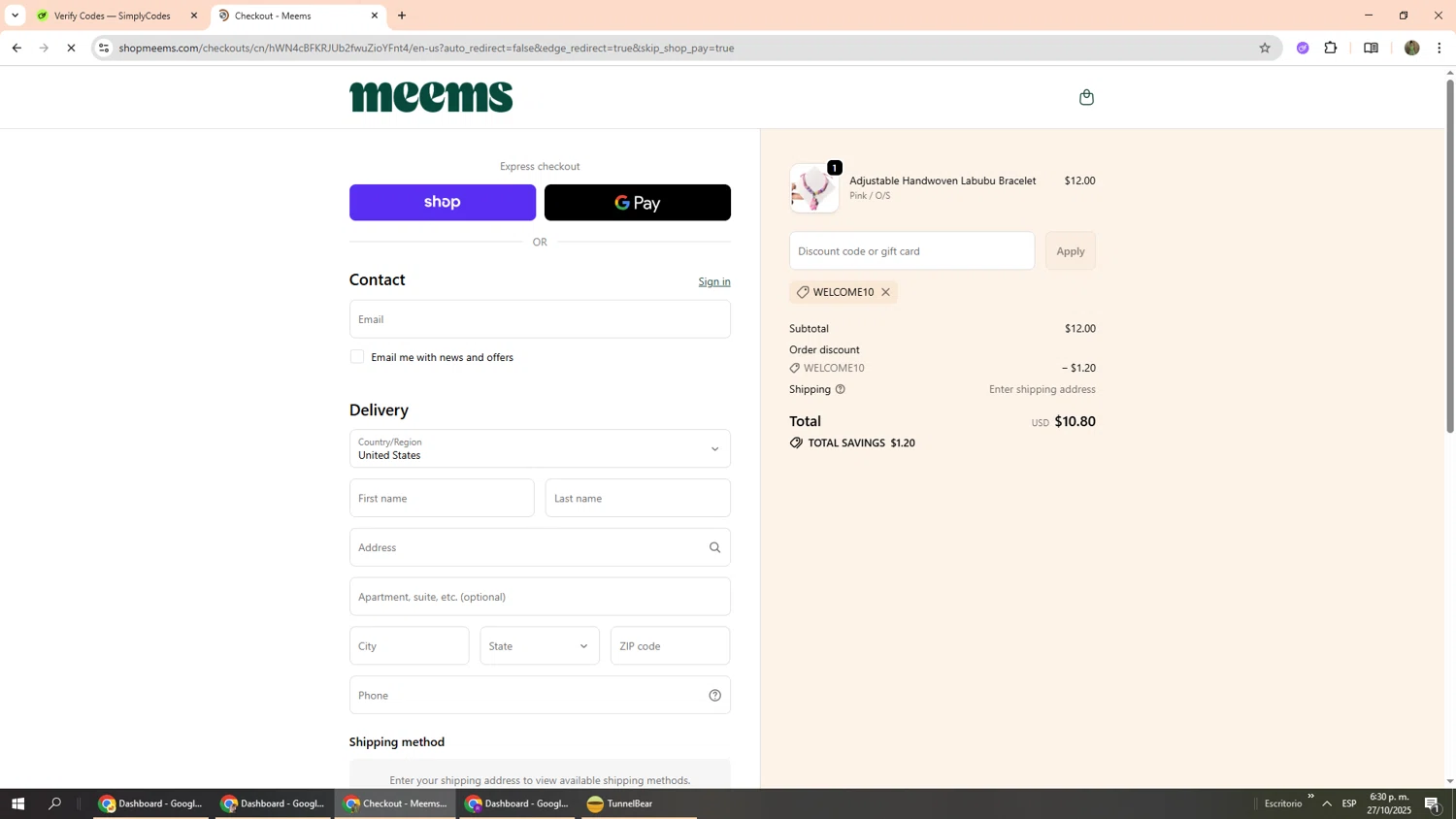
Task: Click the page vertical scrollbar
Action: (1450, 254)
